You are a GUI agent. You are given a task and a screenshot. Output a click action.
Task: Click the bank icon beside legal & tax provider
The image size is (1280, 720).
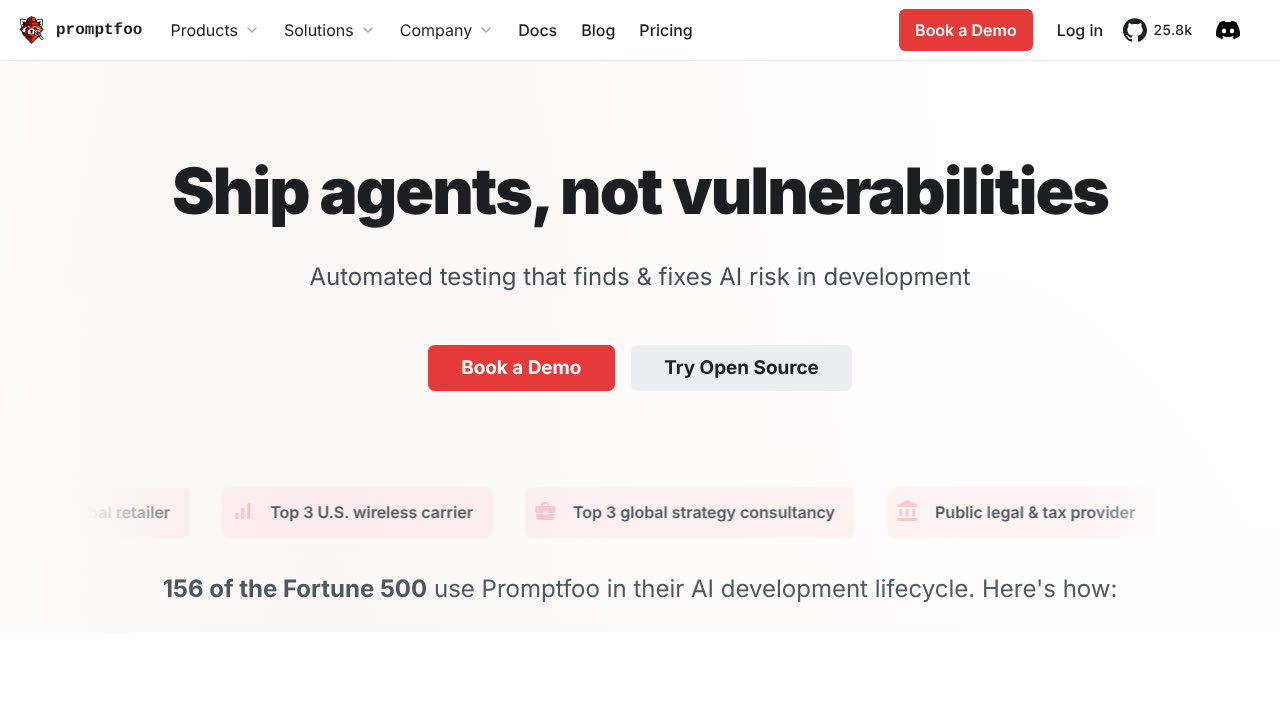(907, 512)
